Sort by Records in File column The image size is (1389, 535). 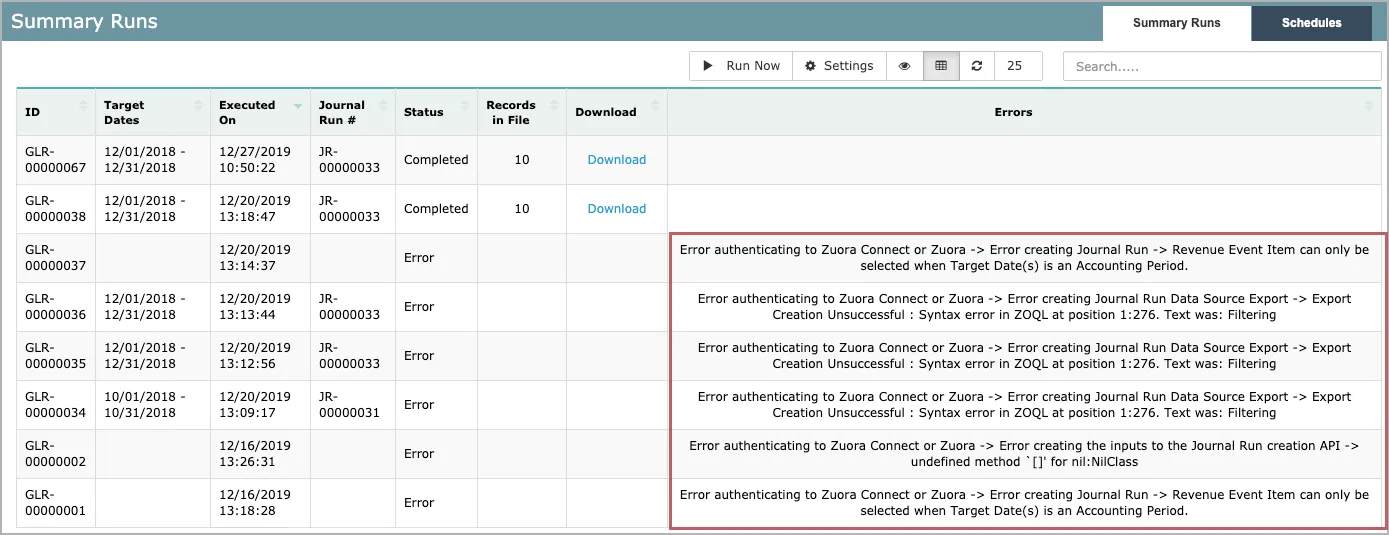522,112
